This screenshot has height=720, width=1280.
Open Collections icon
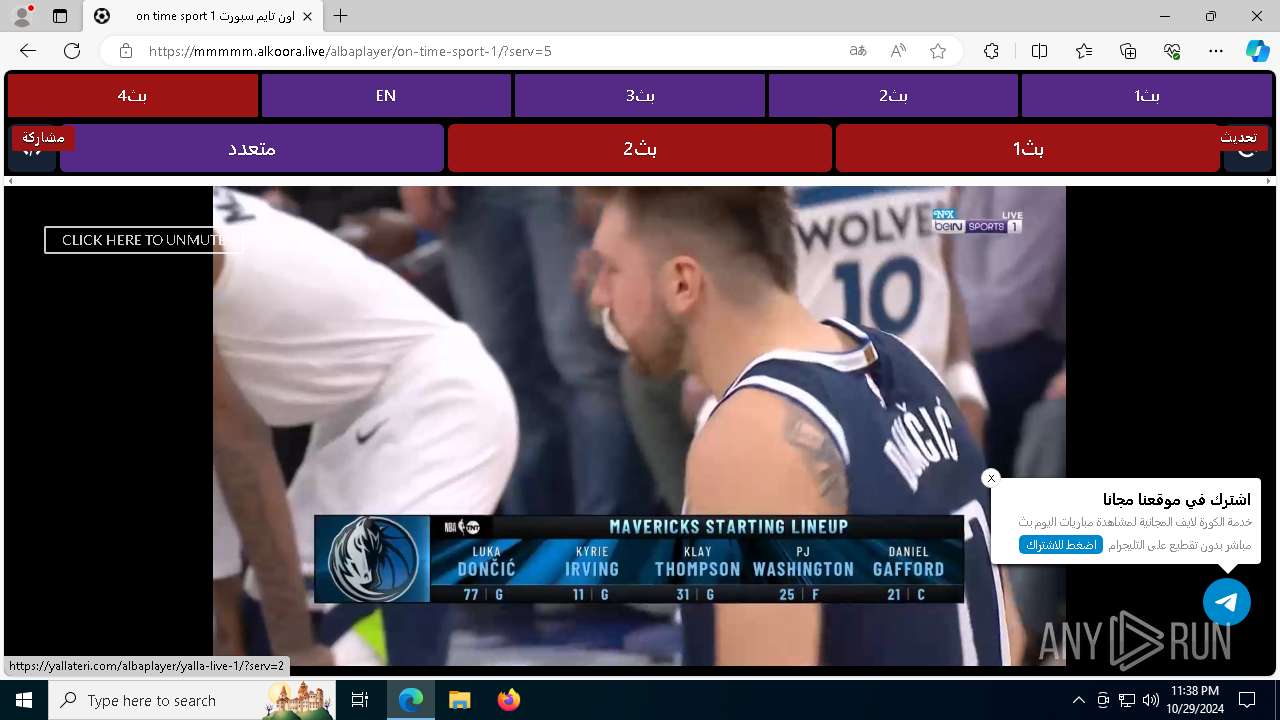click(1128, 51)
